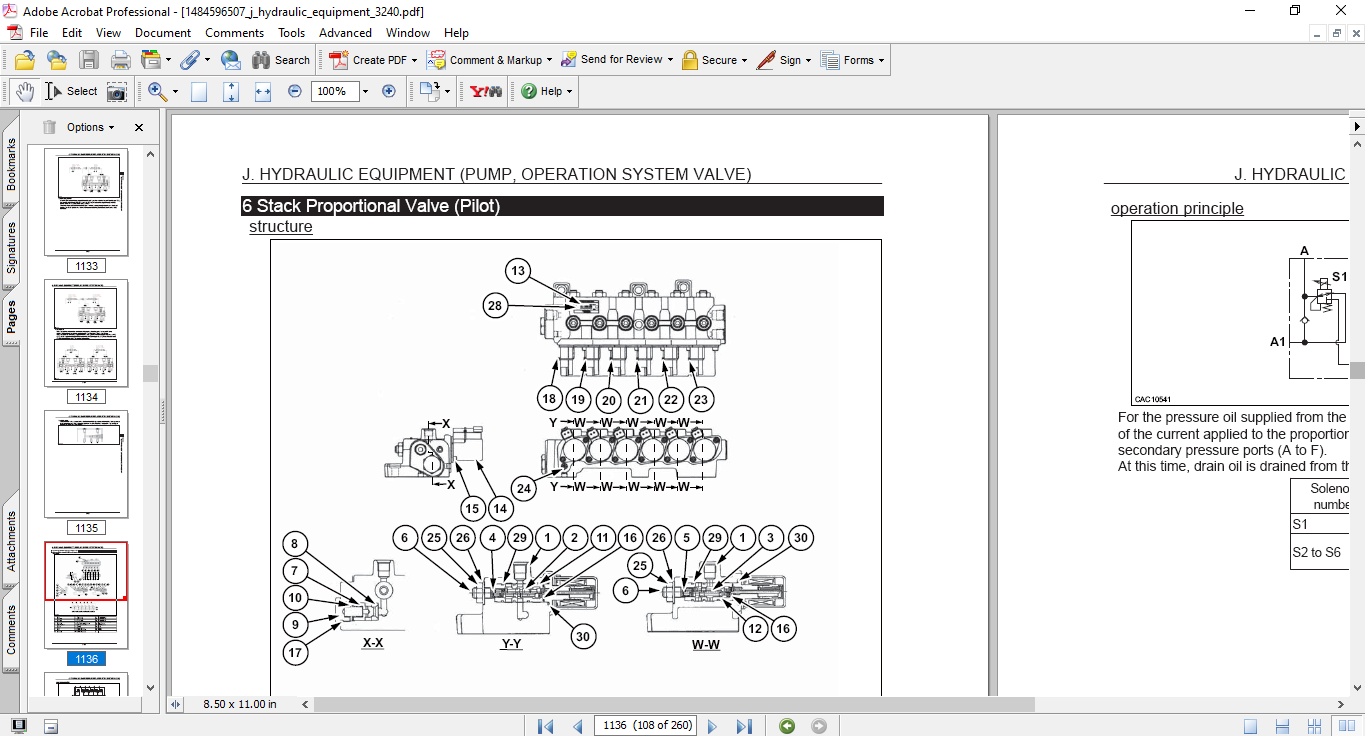Image resolution: width=1365 pixels, height=736 pixels.
Task: Click the green Previous View arrow
Action: tap(787, 726)
